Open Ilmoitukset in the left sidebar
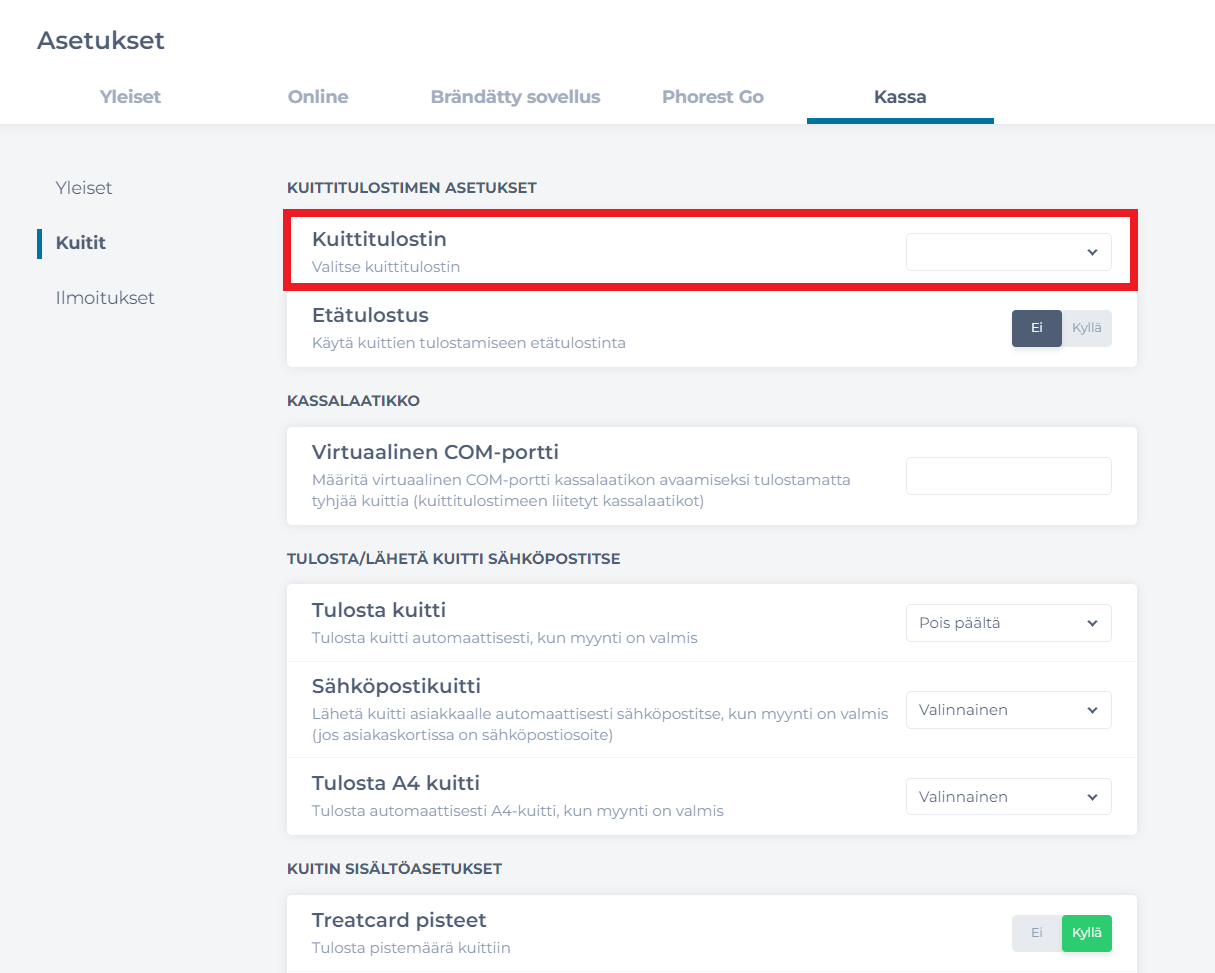Screen dimensions: 1215x973 point(105,298)
